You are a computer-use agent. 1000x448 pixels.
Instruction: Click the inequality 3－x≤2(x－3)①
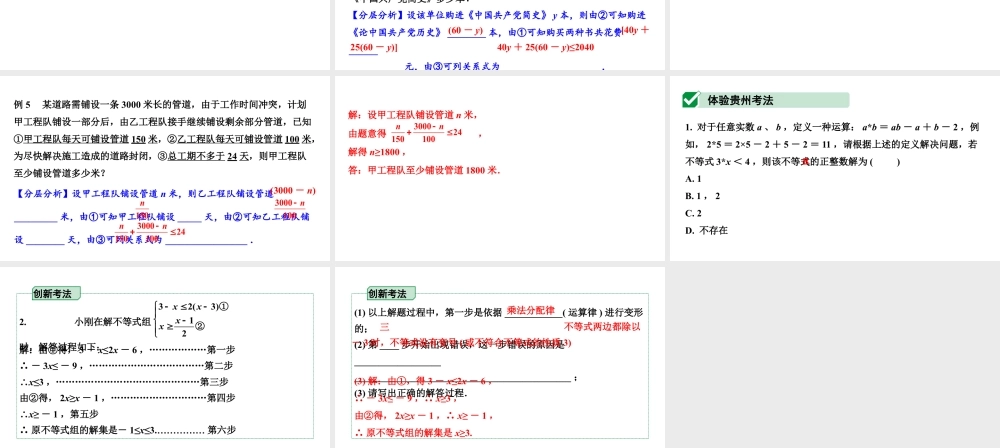pyautogui.click(x=193, y=307)
